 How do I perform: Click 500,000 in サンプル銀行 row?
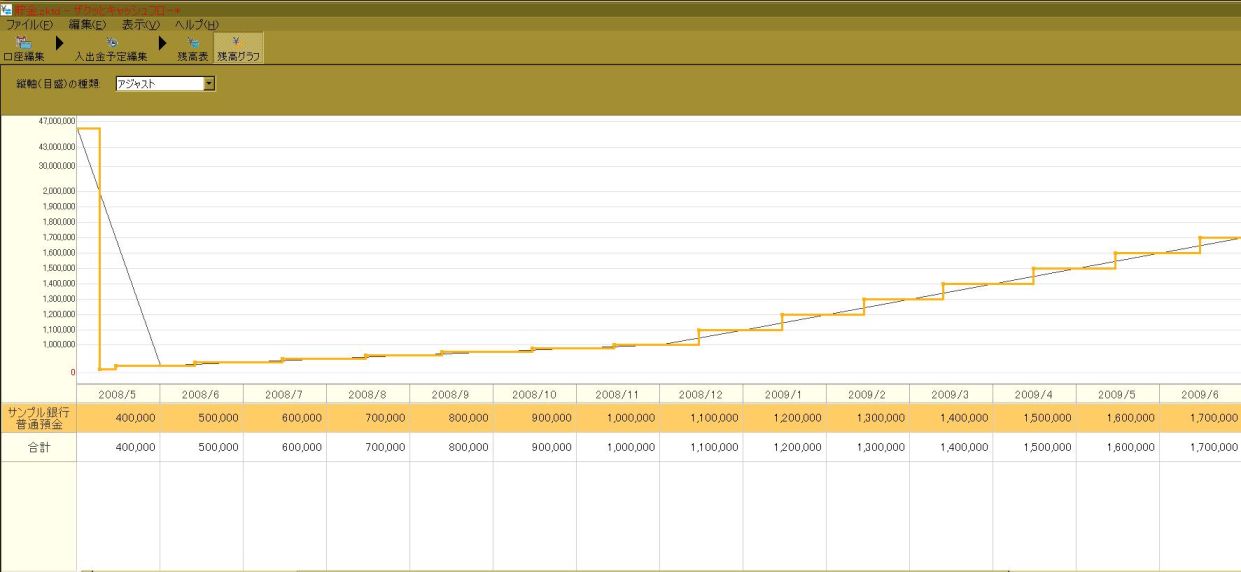(x=218, y=418)
